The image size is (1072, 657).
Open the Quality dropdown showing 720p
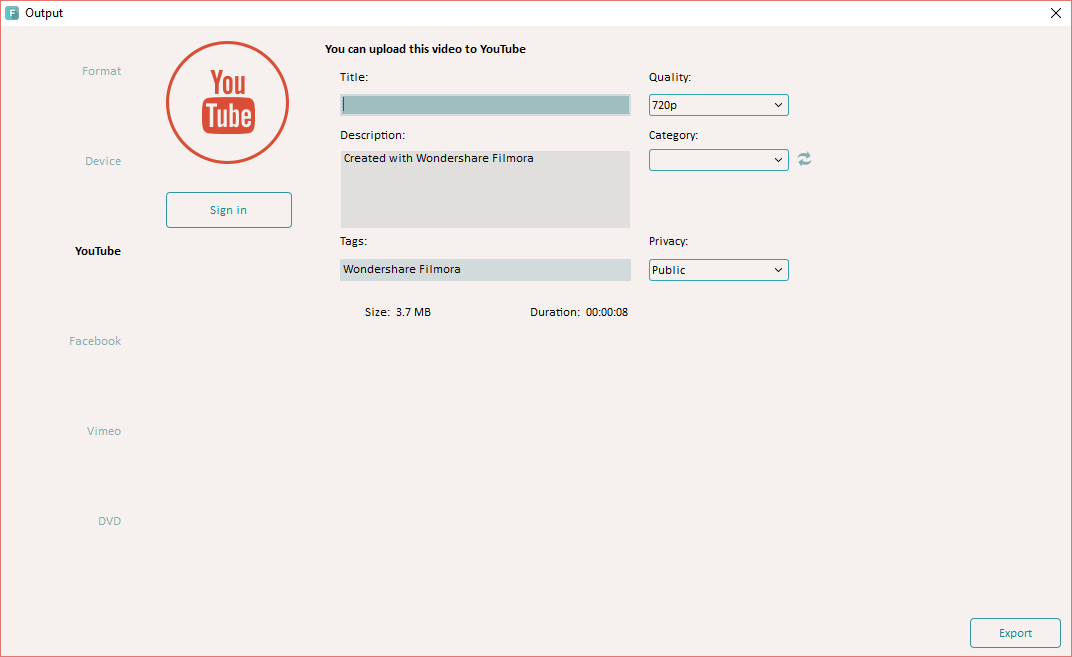point(718,105)
